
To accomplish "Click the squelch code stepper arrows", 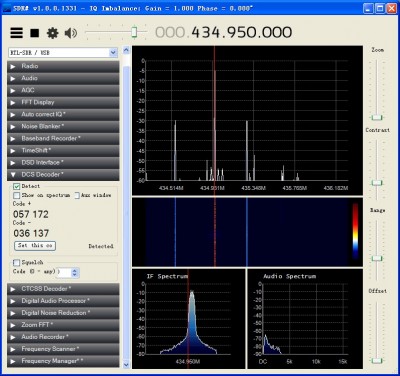I will [75, 273].
